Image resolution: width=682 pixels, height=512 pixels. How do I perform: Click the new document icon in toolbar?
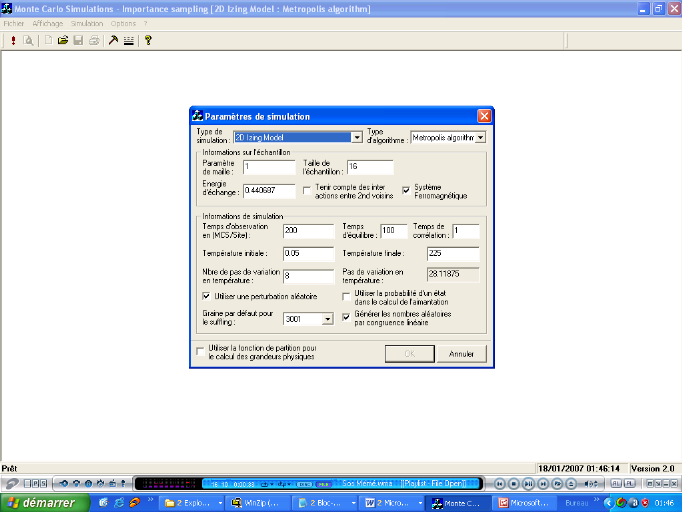(x=47, y=41)
